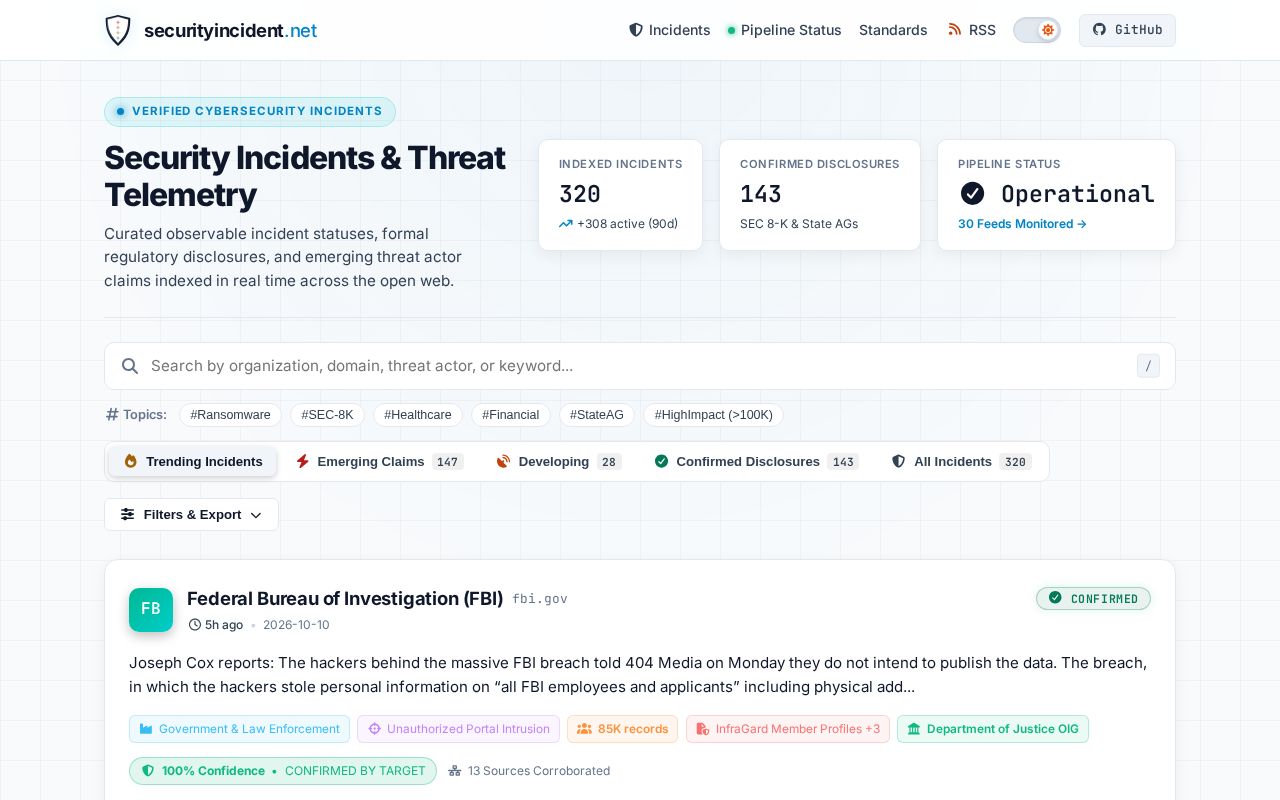Open Pipeline Status nav item
The height and width of the screenshot is (800, 1280).
pos(784,30)
